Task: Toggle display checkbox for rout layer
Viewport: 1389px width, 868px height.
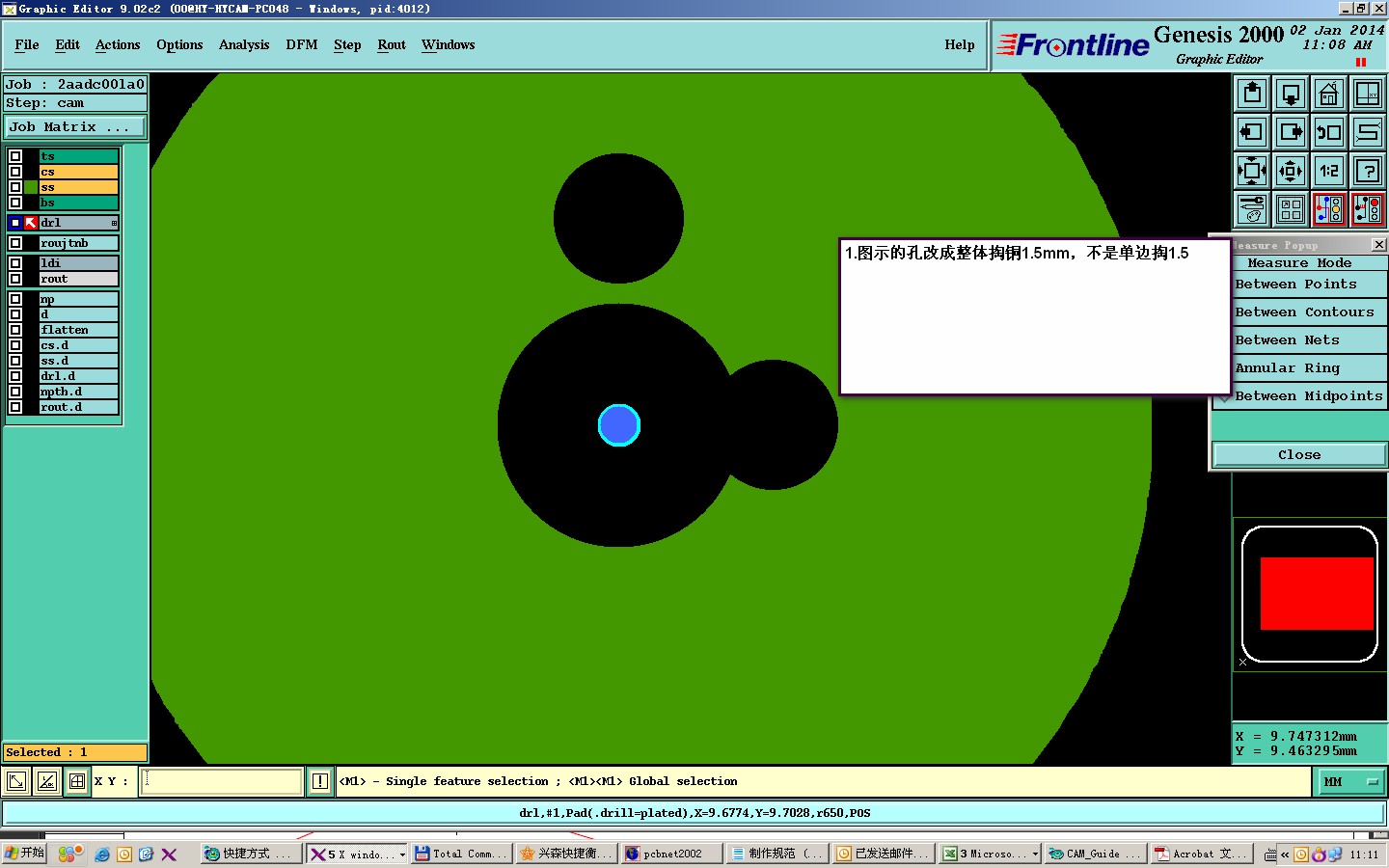Action: coord(15,279)
